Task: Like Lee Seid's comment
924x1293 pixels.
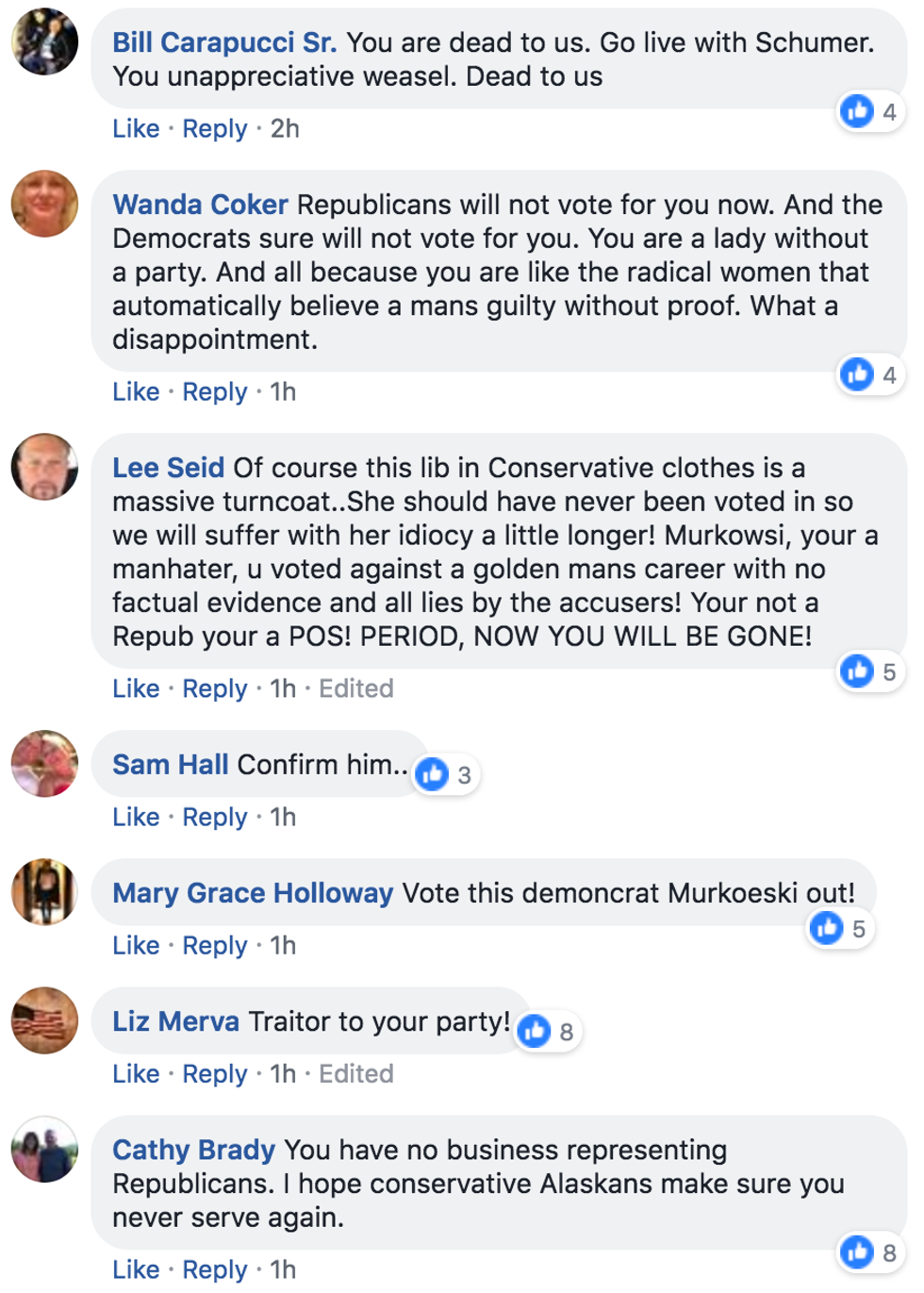Action: pyautogui.click(x=136, y=688)
